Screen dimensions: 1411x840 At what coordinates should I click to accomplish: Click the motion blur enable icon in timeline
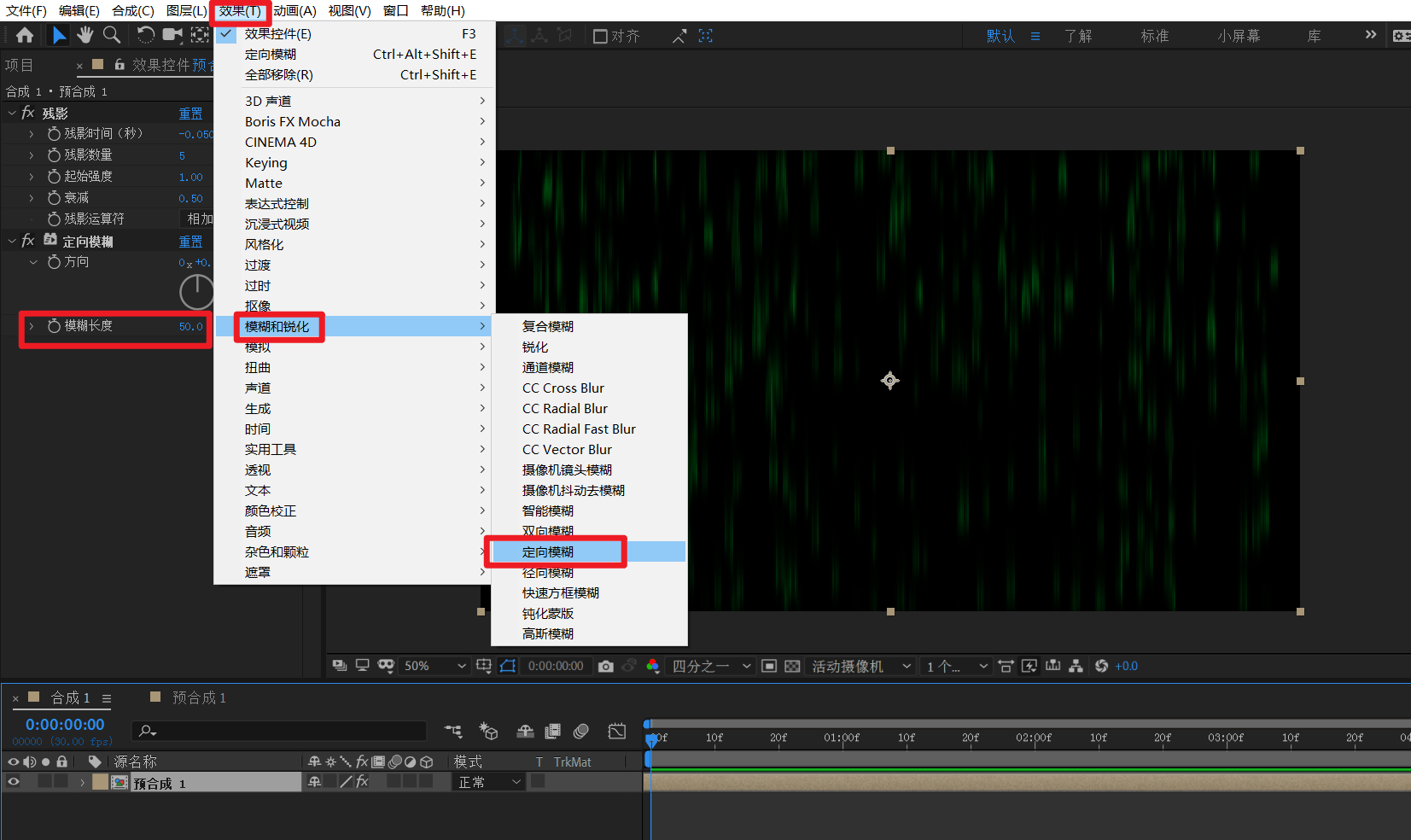(x=581, y=731)
